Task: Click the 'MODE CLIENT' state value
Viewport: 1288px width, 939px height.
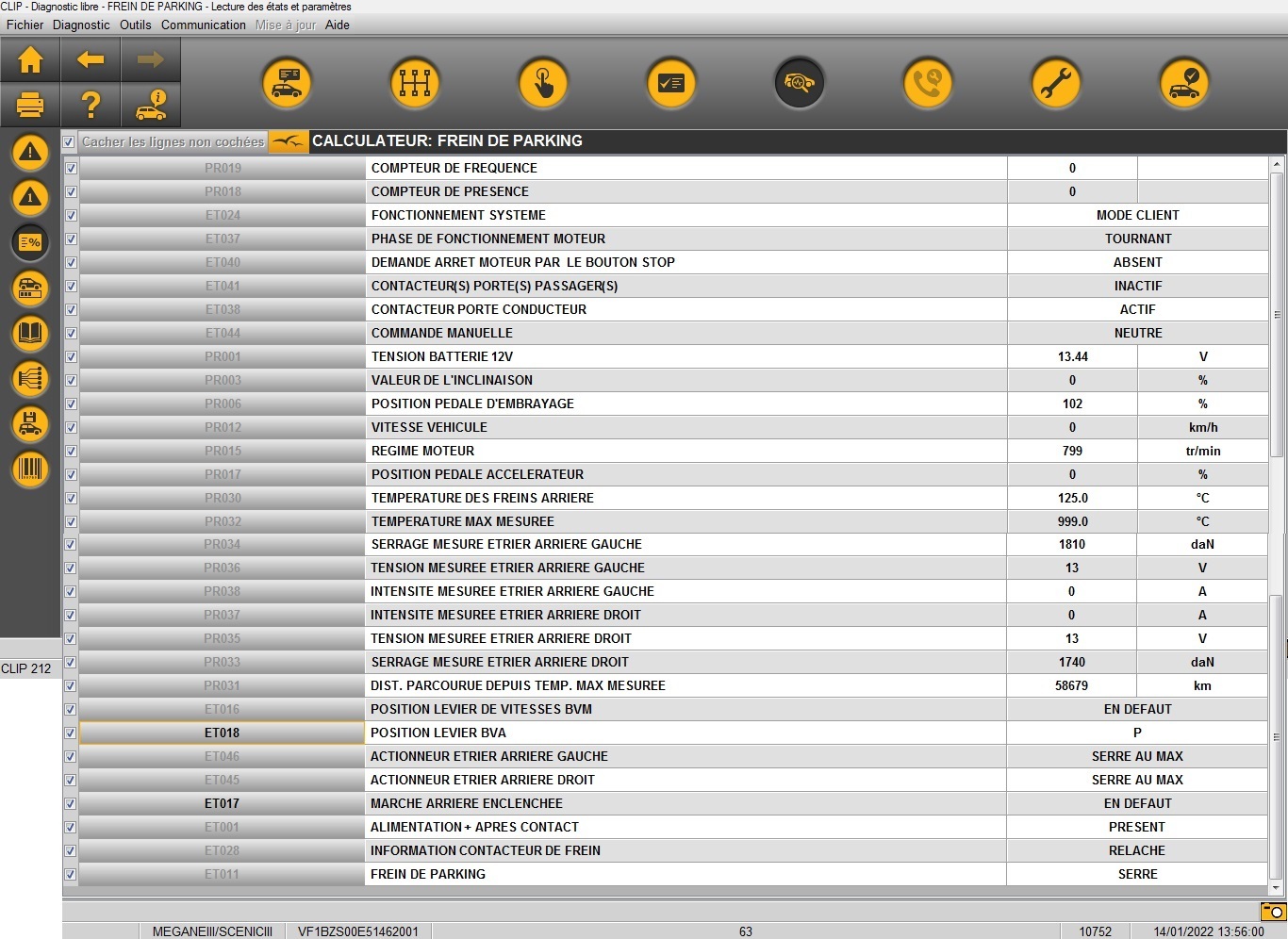Action: pos(1137,215)
